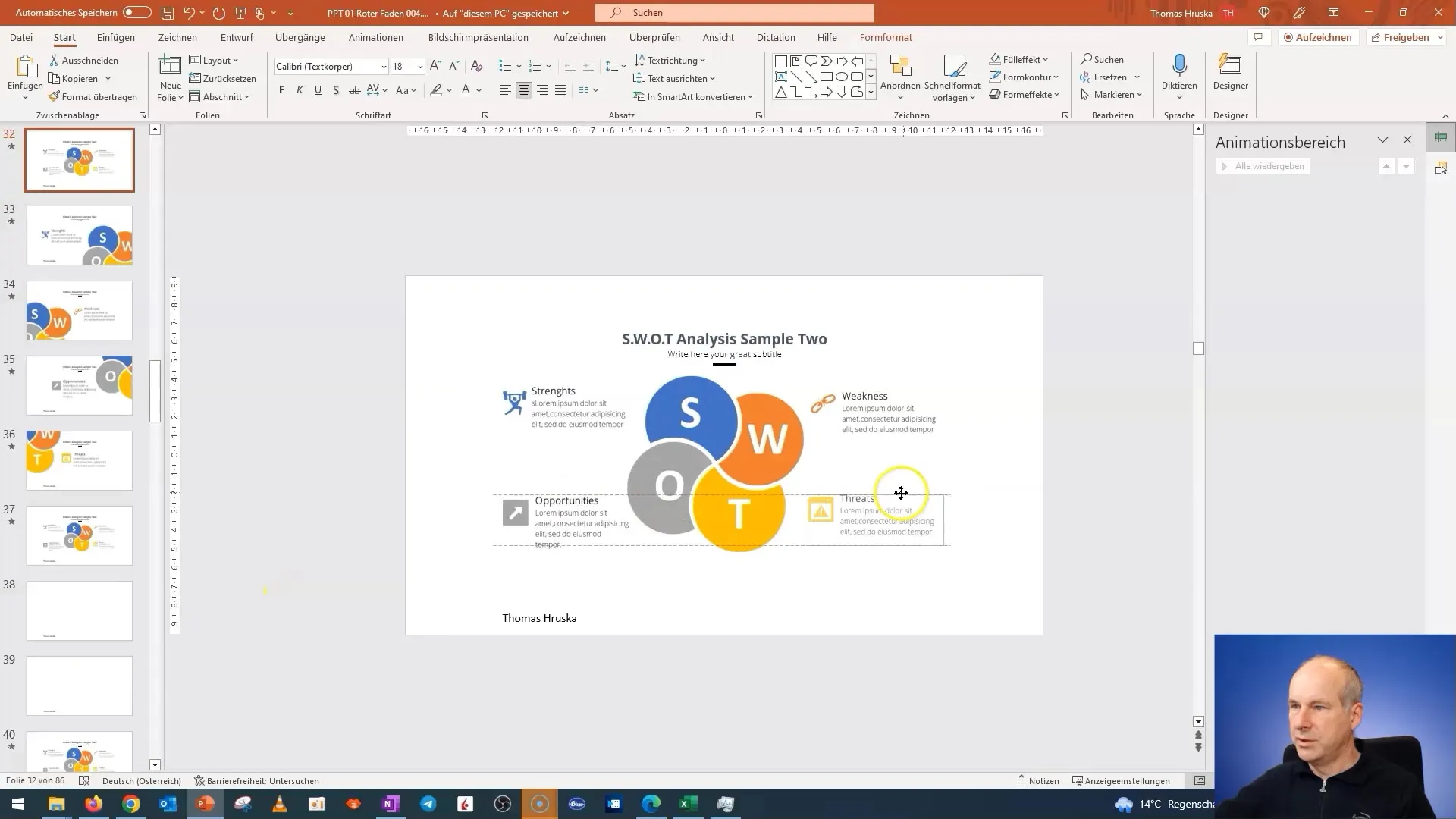This screenshot has width=1456, height=819.
Task: Close the Animationsbereich pane
Action: 1407,140
